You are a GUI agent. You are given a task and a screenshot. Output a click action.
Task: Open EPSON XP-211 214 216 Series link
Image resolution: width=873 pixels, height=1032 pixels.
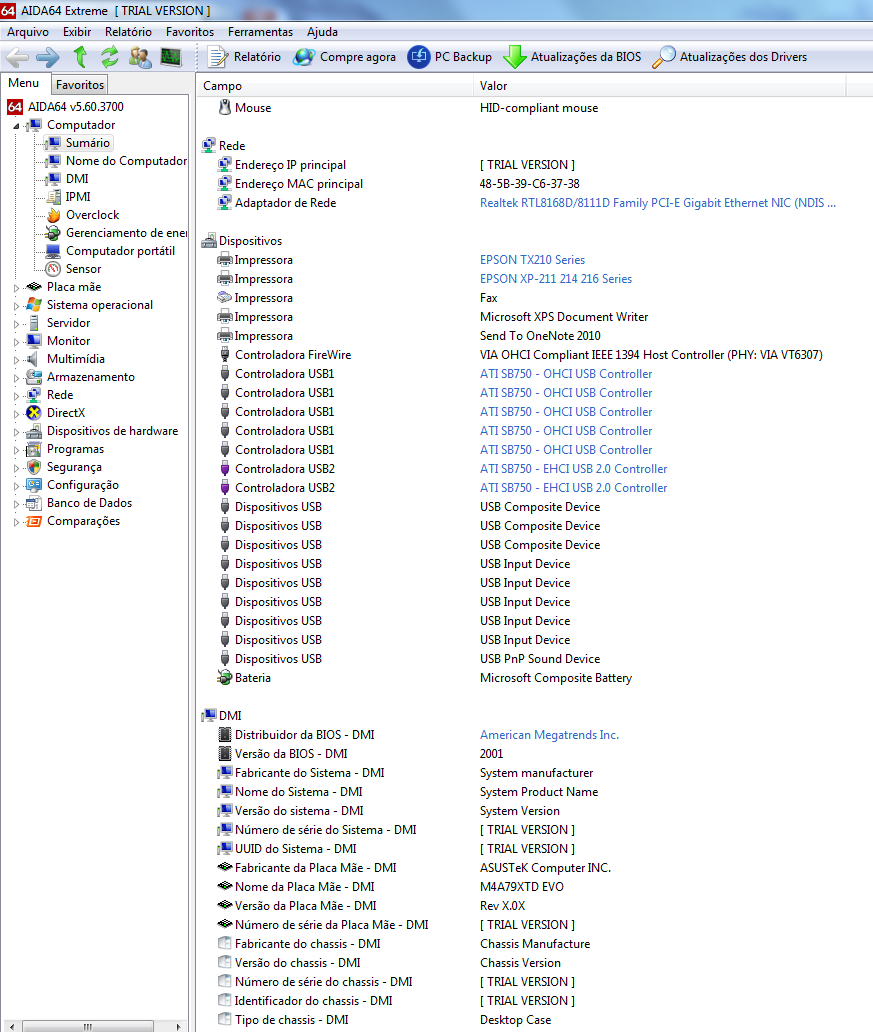(x=556, y=279)
